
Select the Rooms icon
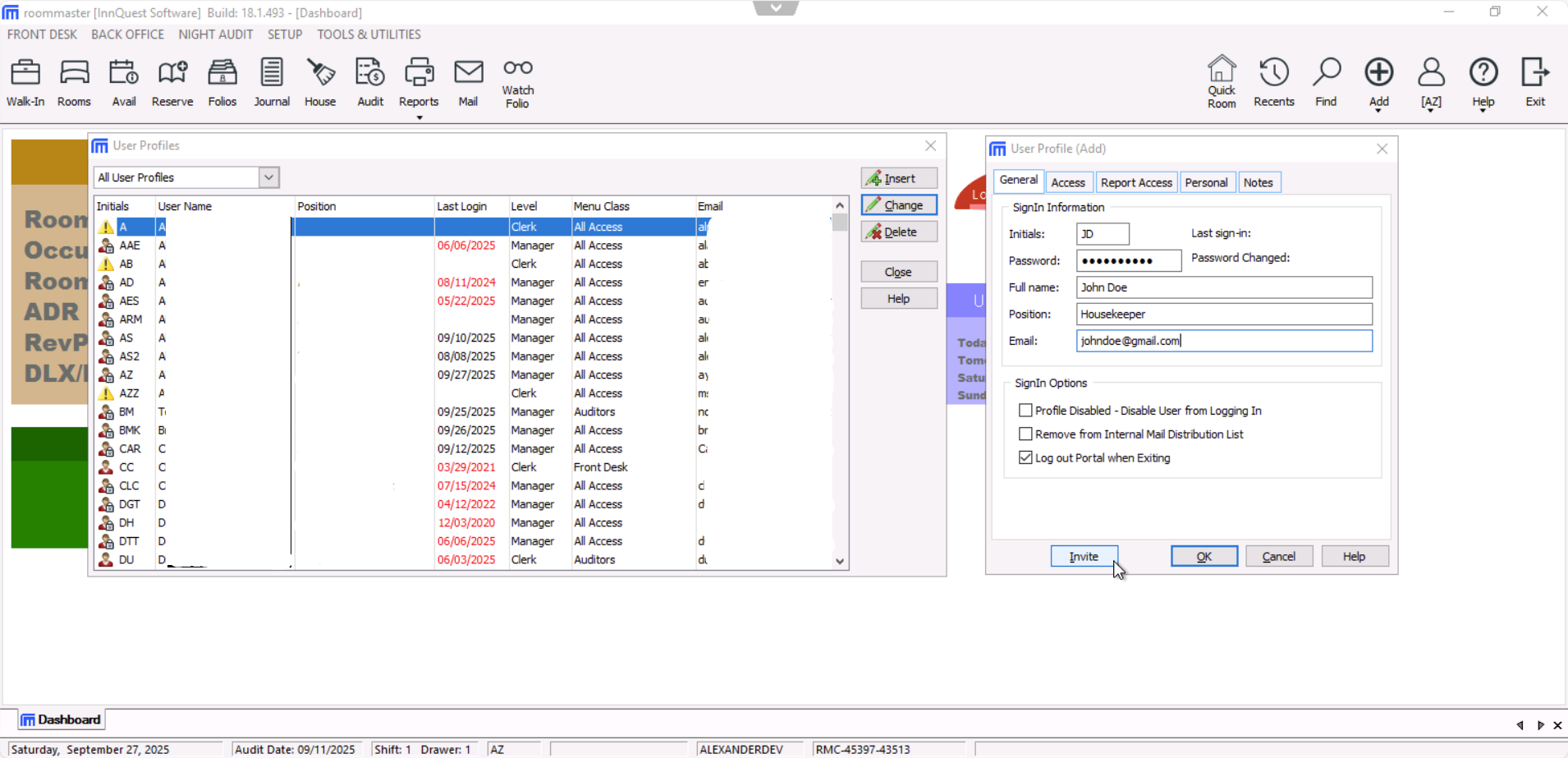(x=74, y=81)
